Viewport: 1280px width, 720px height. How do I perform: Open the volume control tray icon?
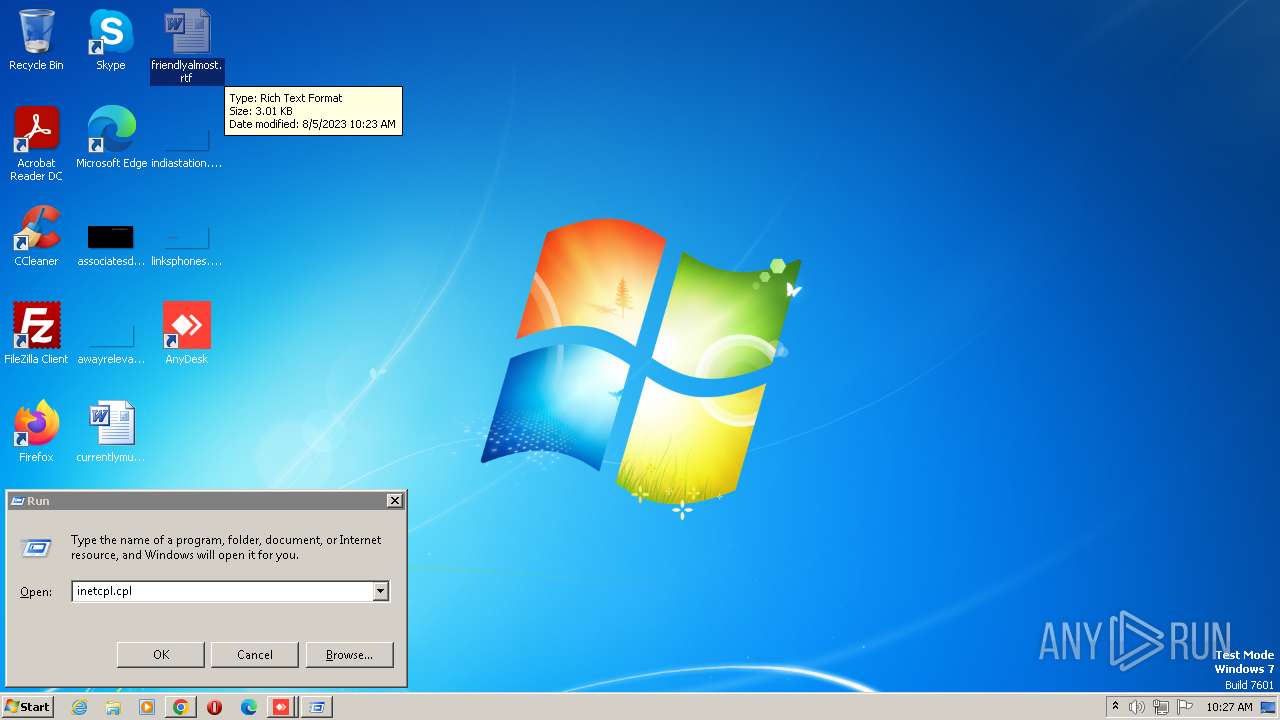1137,707
